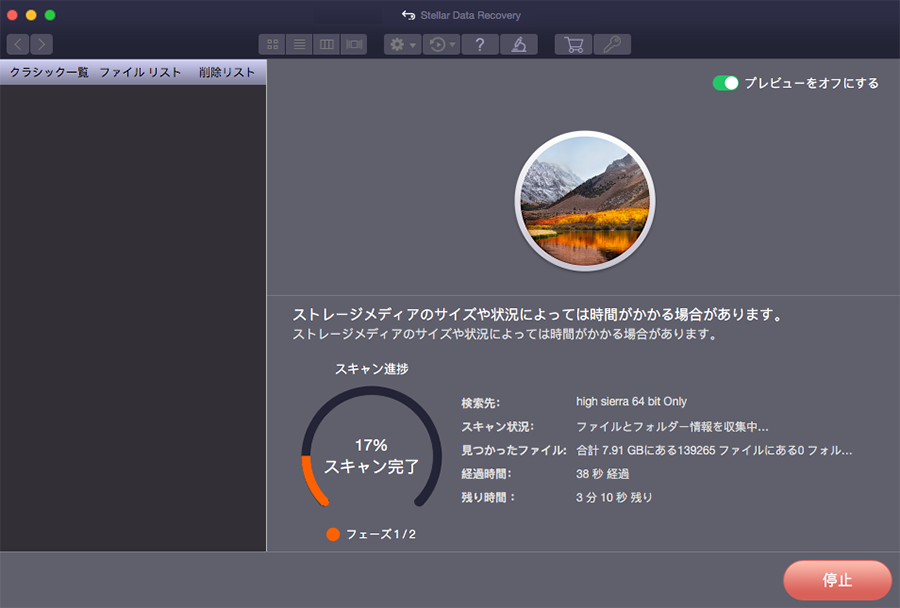This screenshot has width=900, height=608.
Task: Switch to the 削除リスト tab
Action: 227,72
